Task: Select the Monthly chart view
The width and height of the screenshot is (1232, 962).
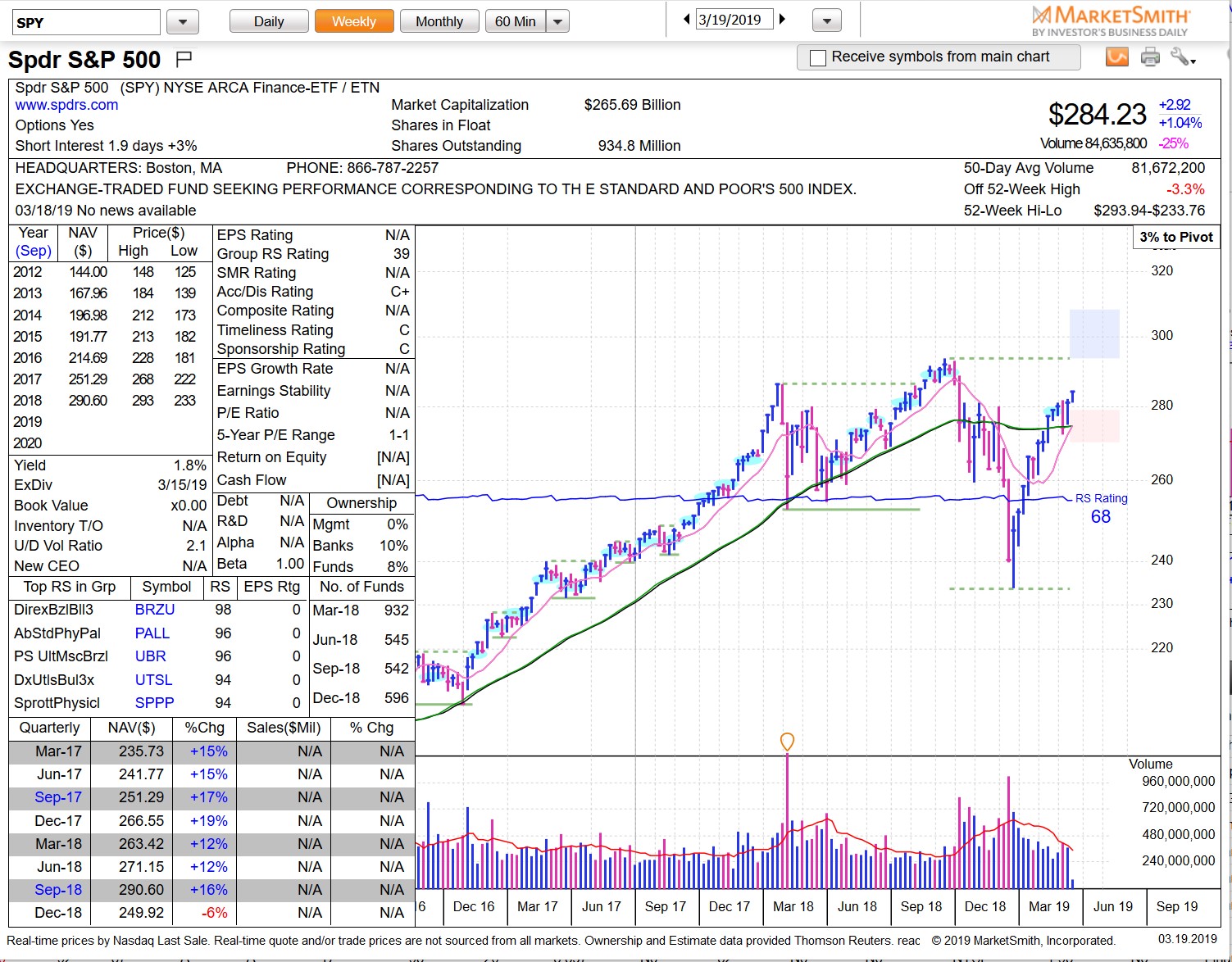Action: (x=439, y=20)
